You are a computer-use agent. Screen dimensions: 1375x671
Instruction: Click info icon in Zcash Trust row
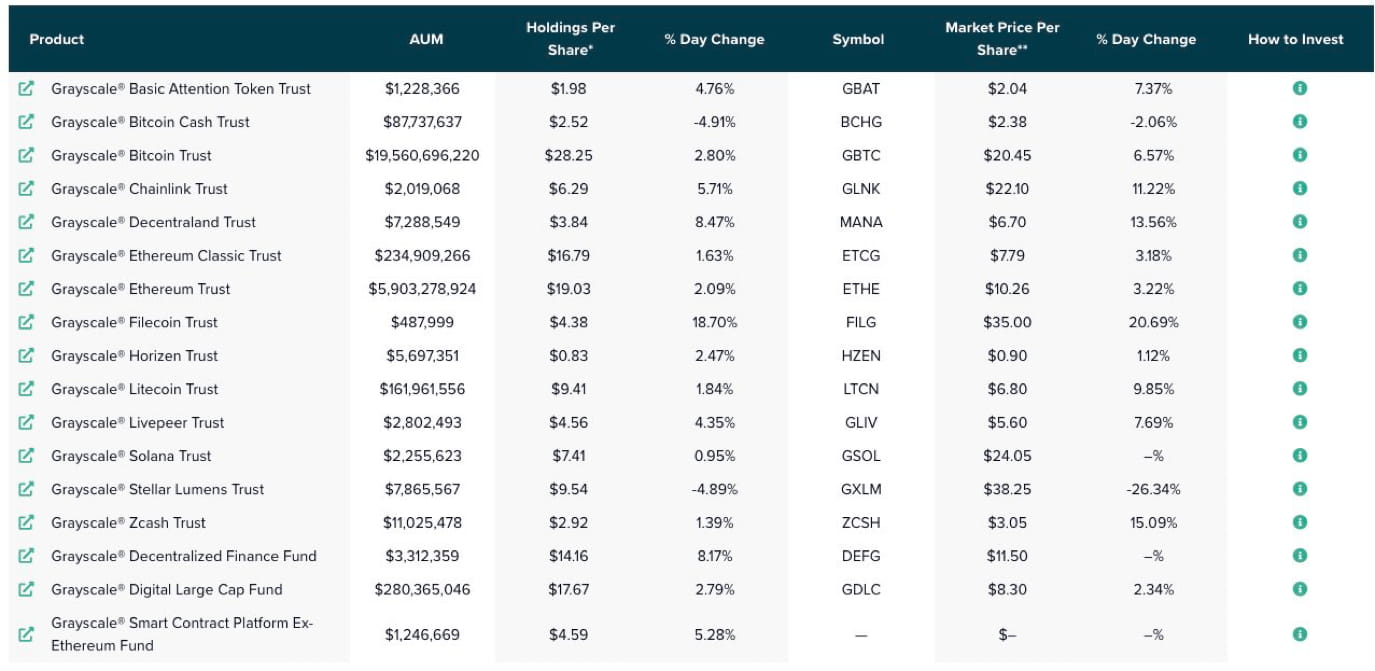1299,522
